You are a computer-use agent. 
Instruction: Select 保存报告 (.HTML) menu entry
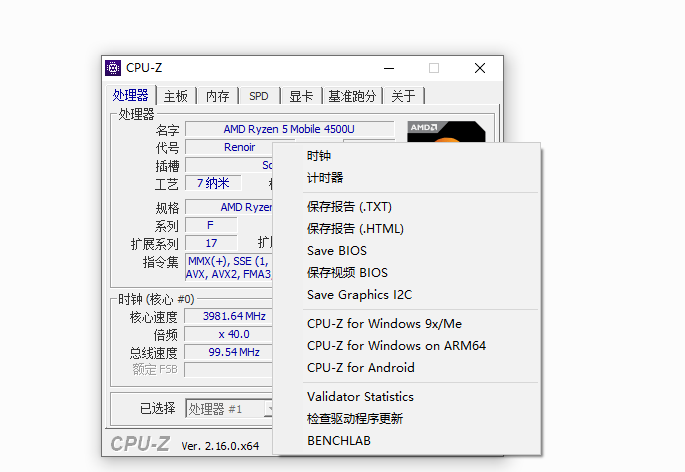point(407,229)
